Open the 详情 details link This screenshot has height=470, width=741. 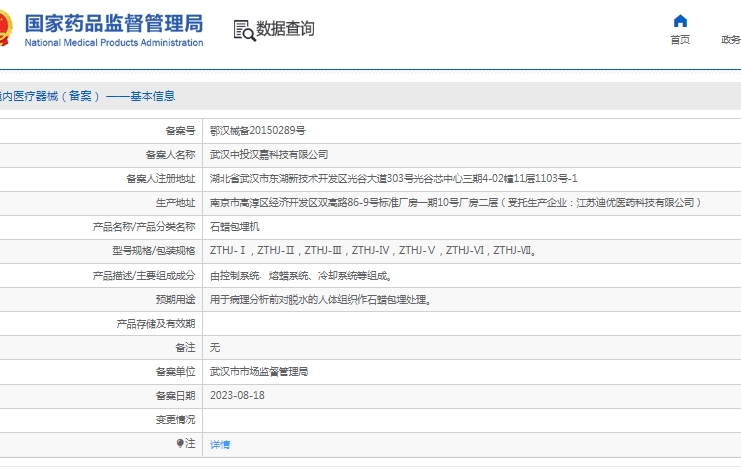(x=220, y=444)
